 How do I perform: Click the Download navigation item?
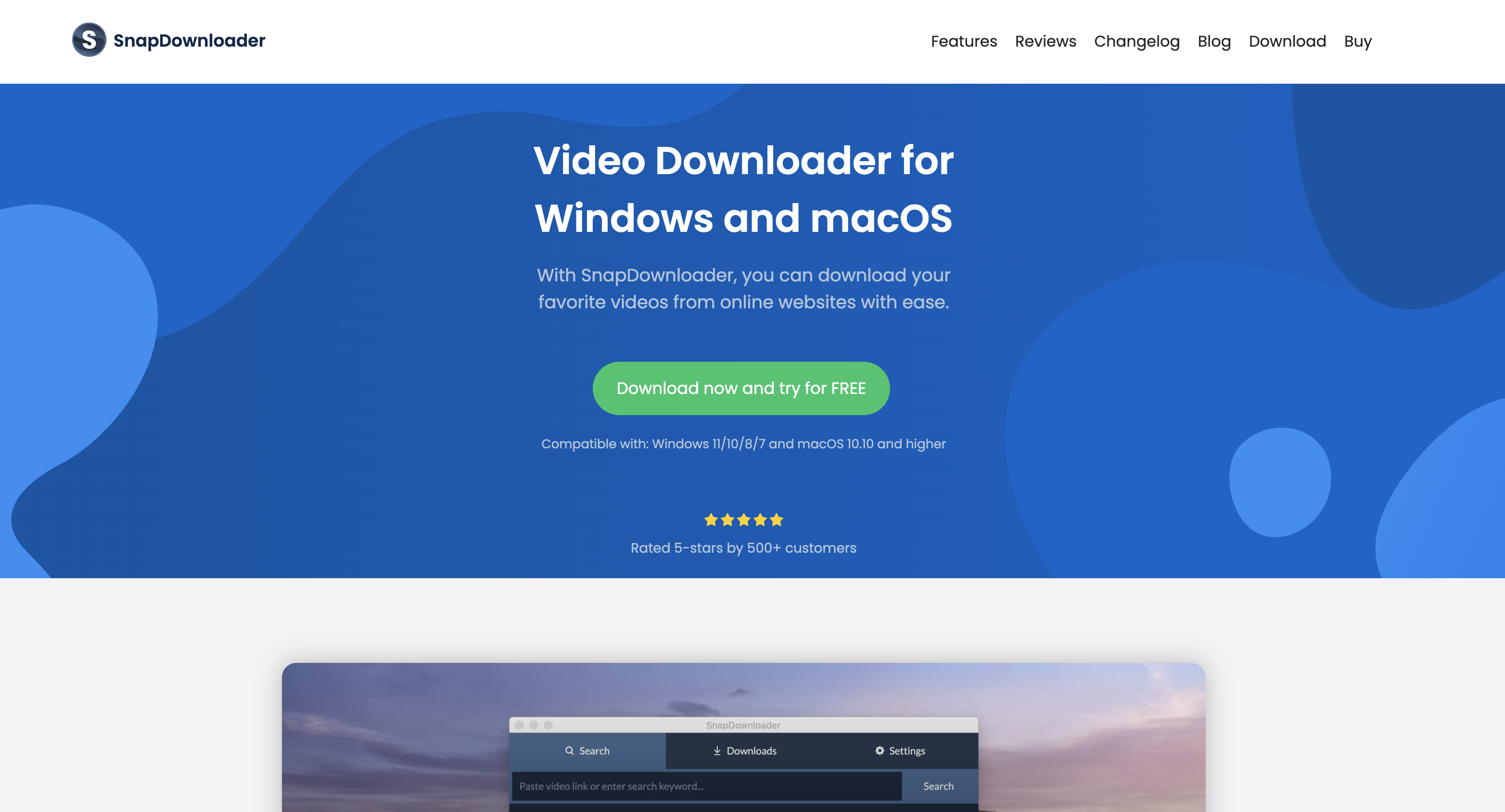(x=1288, y=41)
